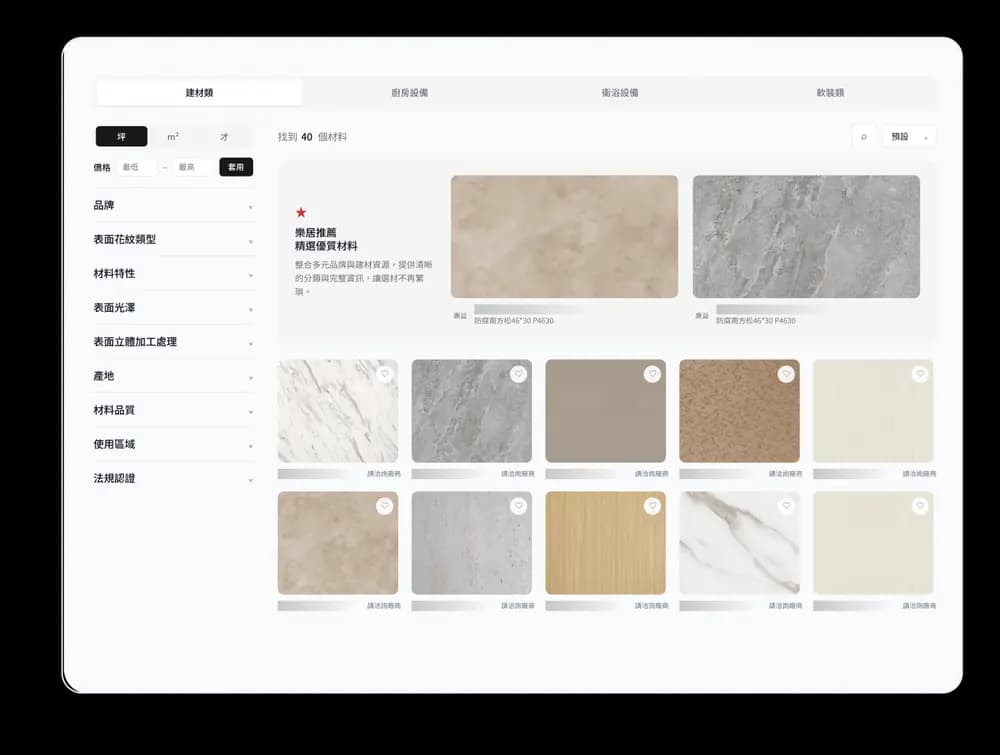Select the m² unit toggle

173,136
